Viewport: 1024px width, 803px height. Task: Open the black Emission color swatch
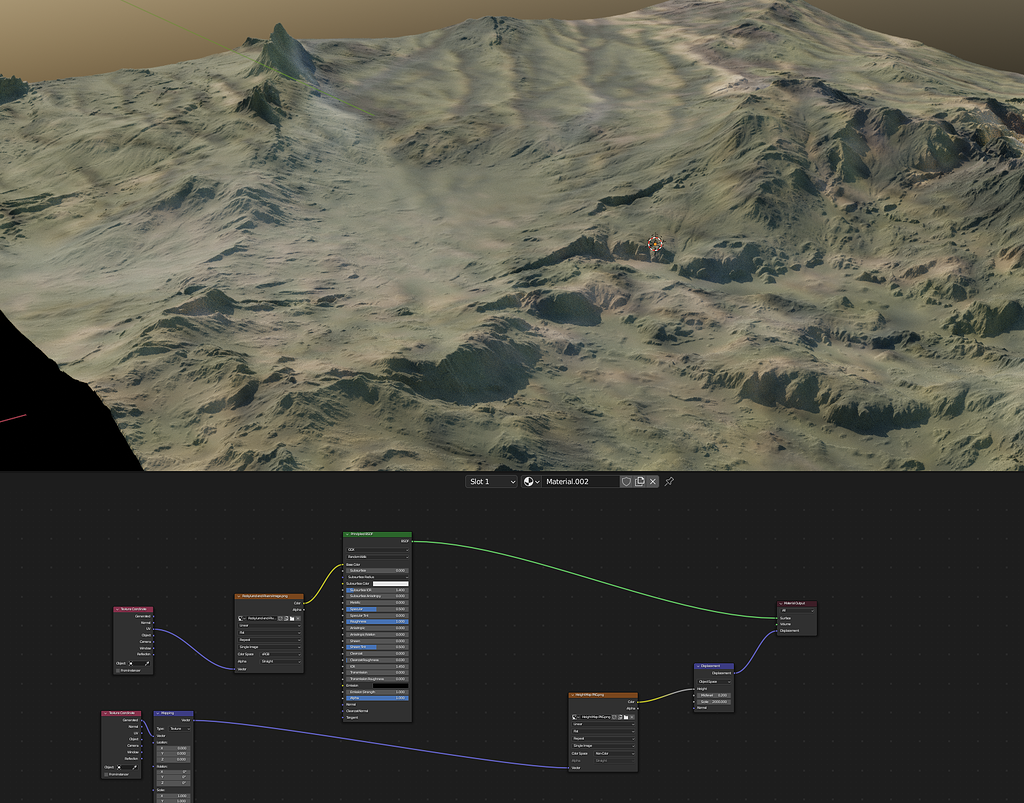pos(391,685)
